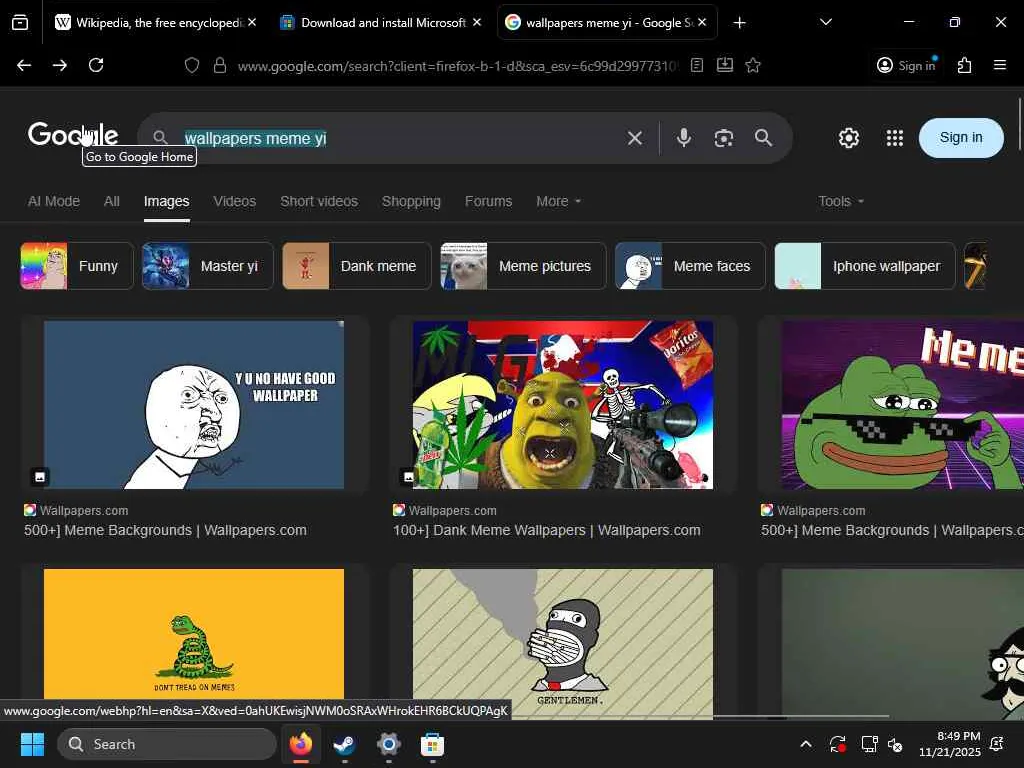Expand the Tools dropdown
This screenshot has width=1024, height=768.
pos(840,201)
